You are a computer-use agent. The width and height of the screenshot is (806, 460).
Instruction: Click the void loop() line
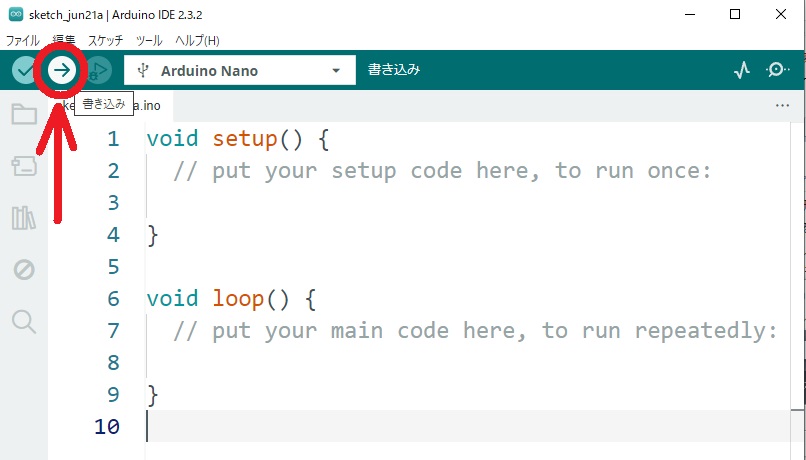coord(231,299)
